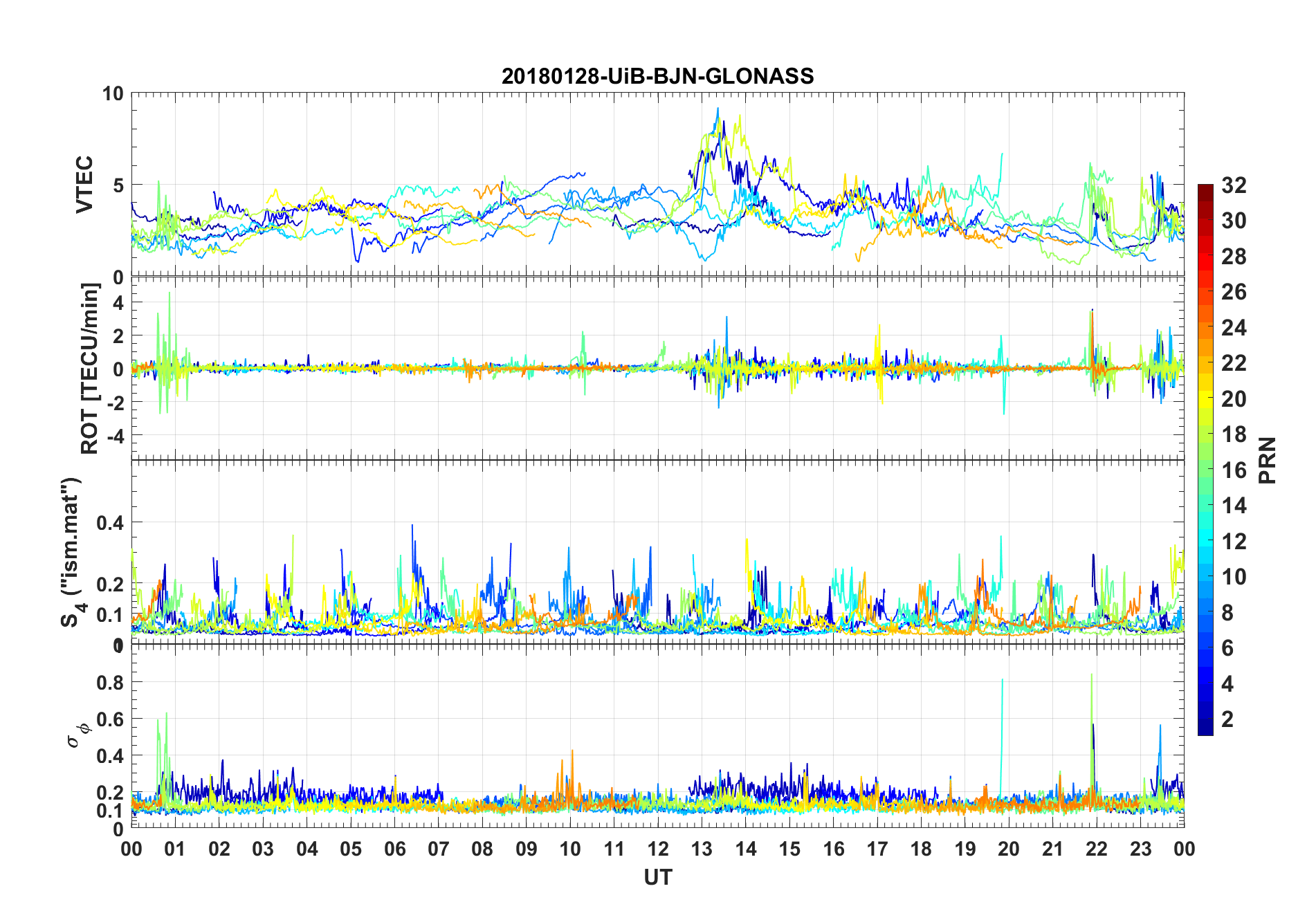Click x-axis hour tick 23
The height and width of the screenshot is (920, 1316).
point(1140,849)
